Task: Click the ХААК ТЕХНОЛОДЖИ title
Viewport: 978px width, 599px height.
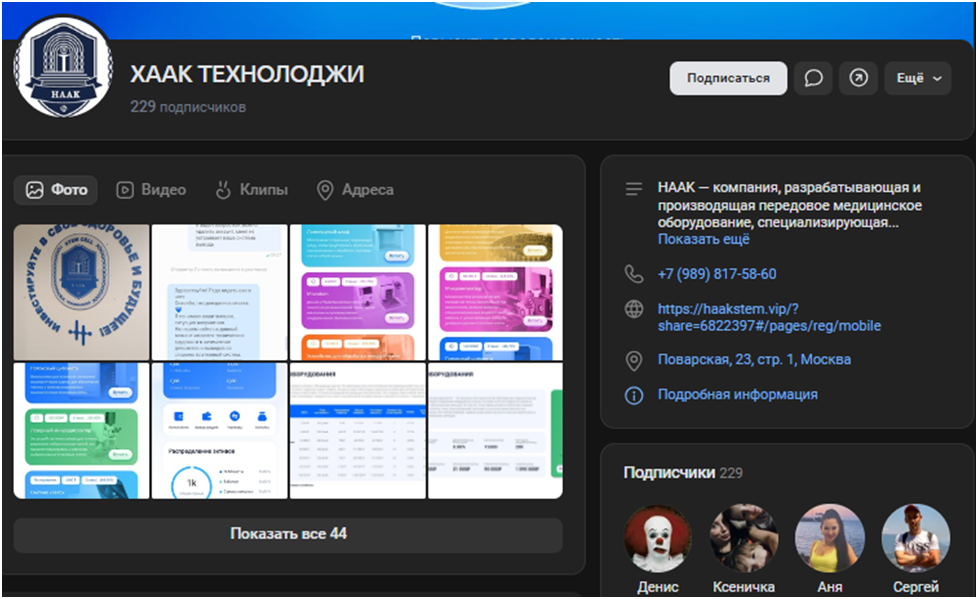Action: tap(247, 74)
